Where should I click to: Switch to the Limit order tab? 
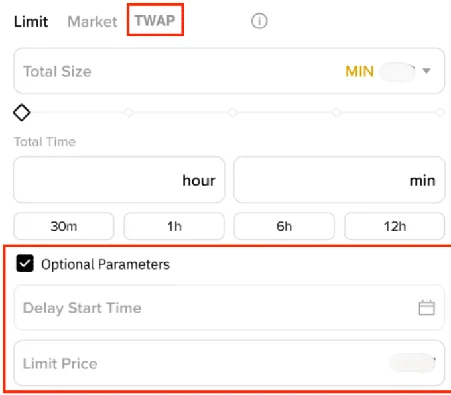click(x=31, y=22)
